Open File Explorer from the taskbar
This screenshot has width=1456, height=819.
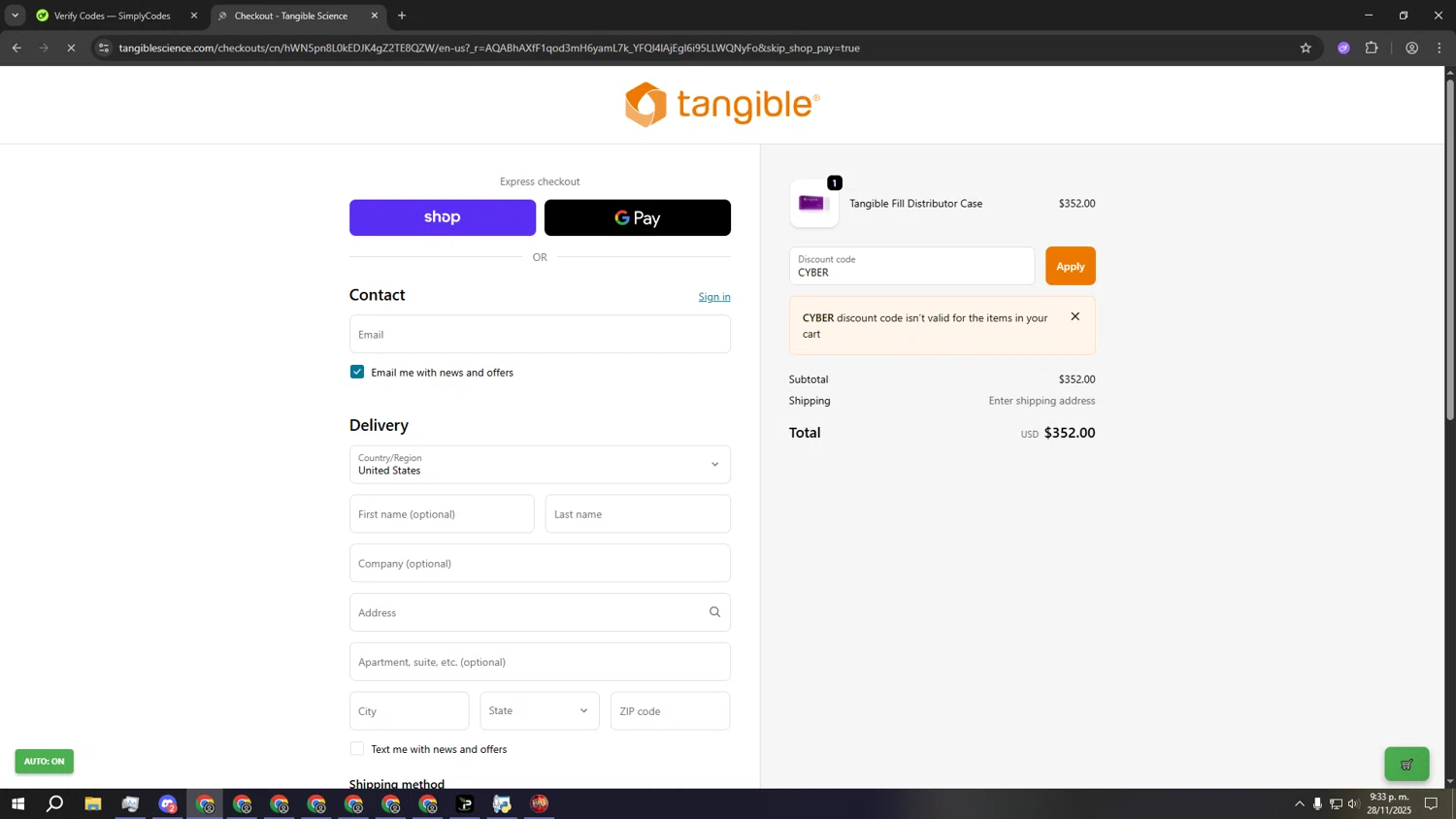[x=93, y=803]
